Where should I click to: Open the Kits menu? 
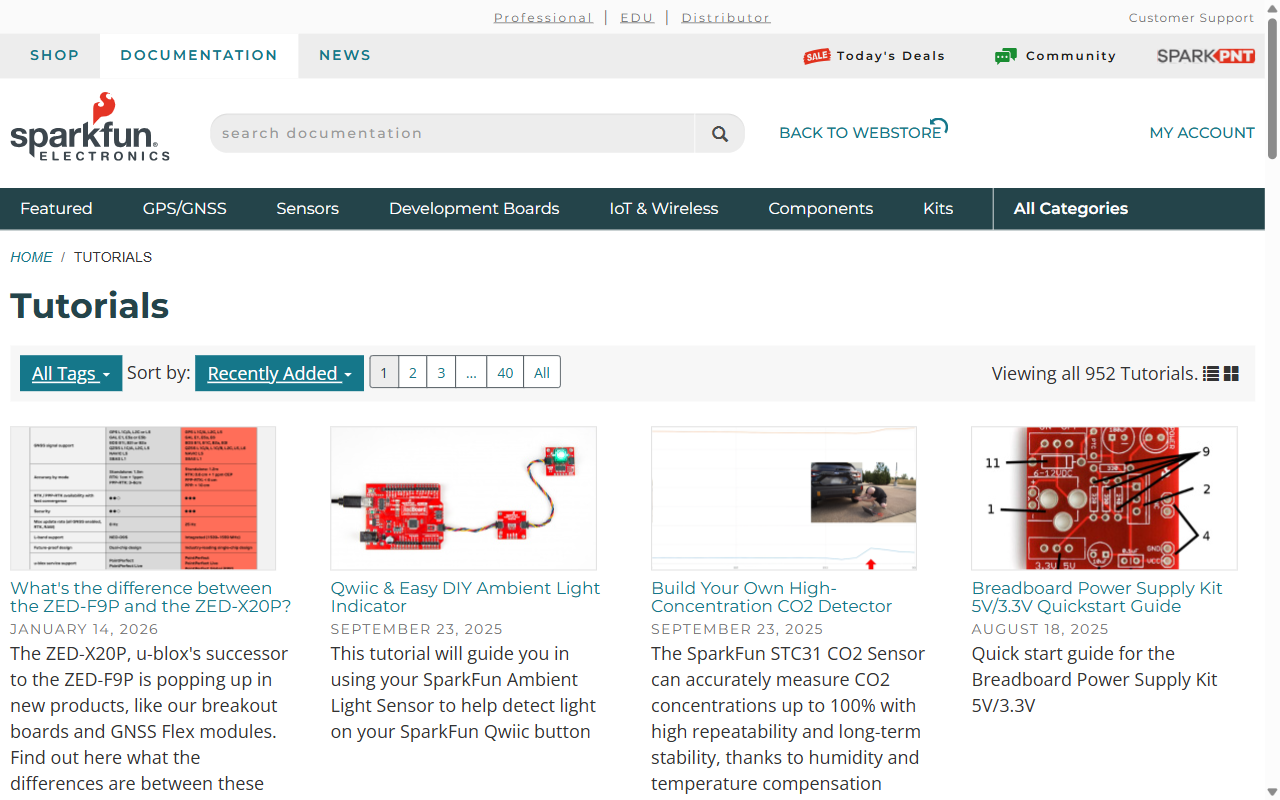(x=938, y=209)
